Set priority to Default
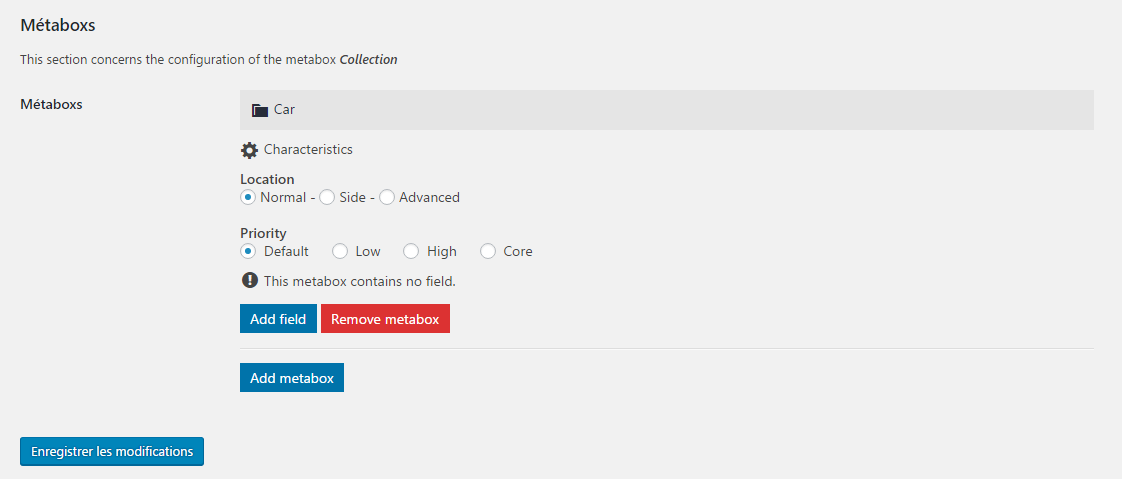Image resolution: width=1122 pixels, height=479 pixels. [248, 251]
